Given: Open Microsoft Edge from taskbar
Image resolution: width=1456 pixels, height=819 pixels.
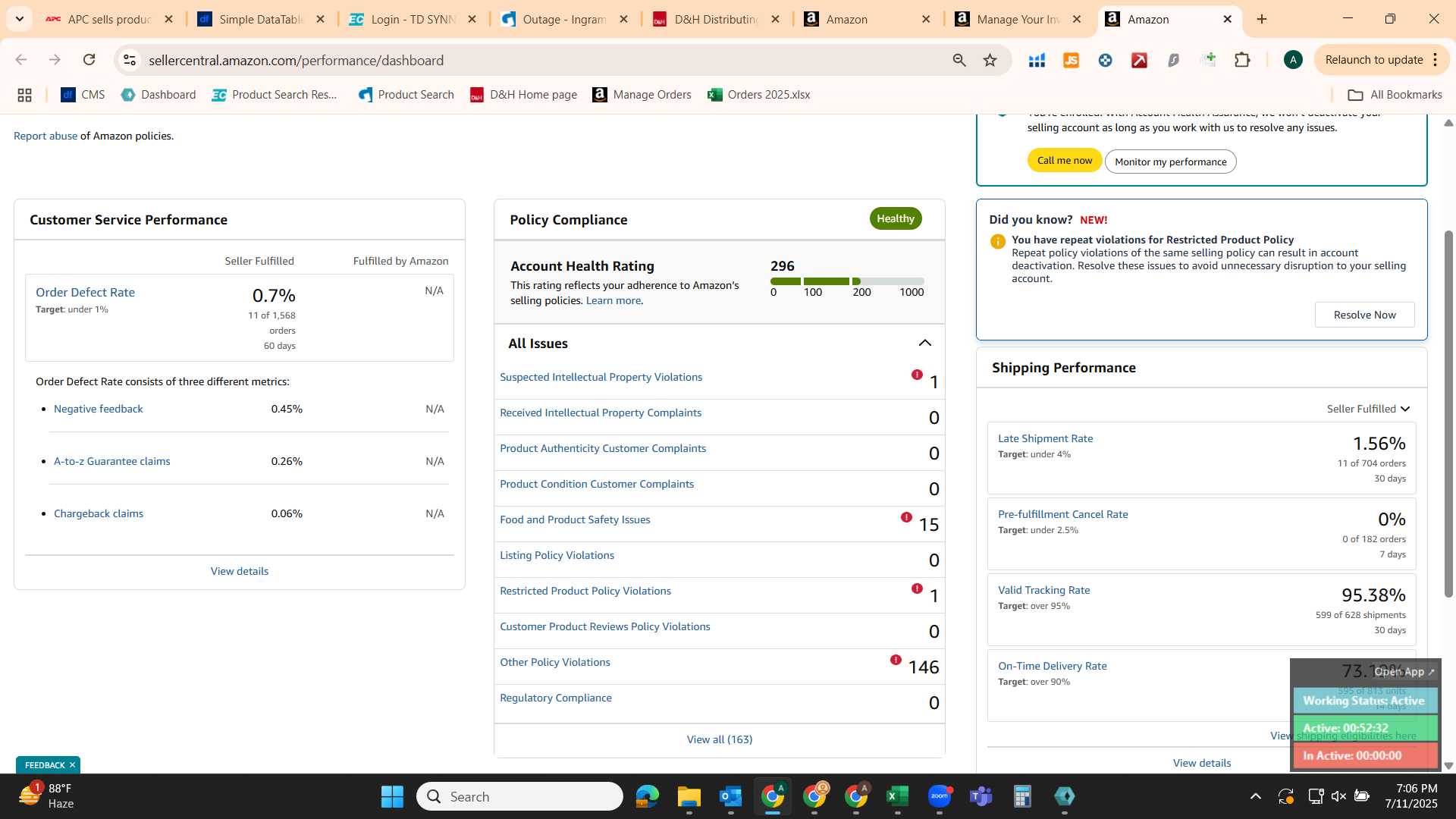Looking at the screenshot, I should 647,796.
